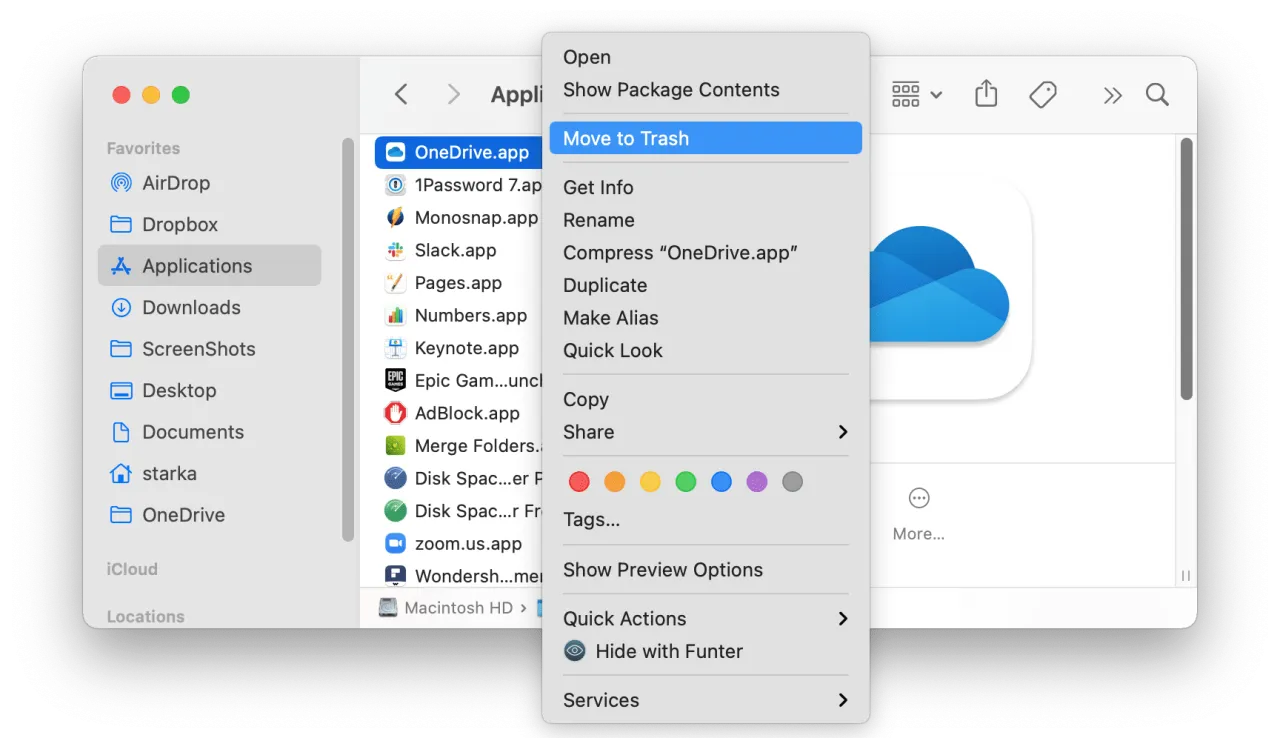Click the Tags icon in the toolbar
This screenshot has height=738, width=1280.
(1043, 93)
